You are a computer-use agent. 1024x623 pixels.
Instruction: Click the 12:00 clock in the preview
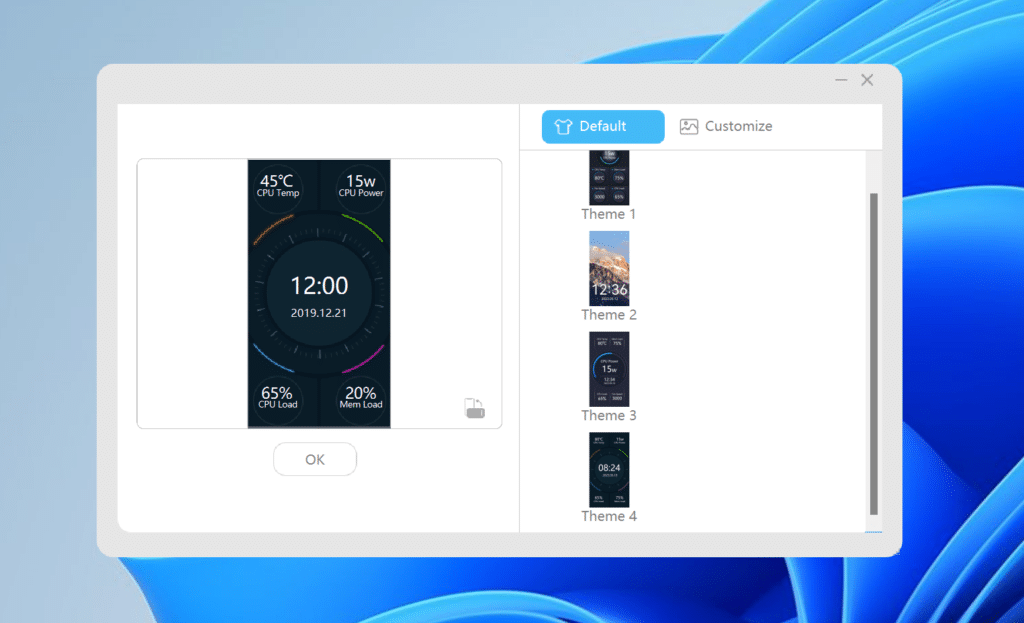point(319,285)
